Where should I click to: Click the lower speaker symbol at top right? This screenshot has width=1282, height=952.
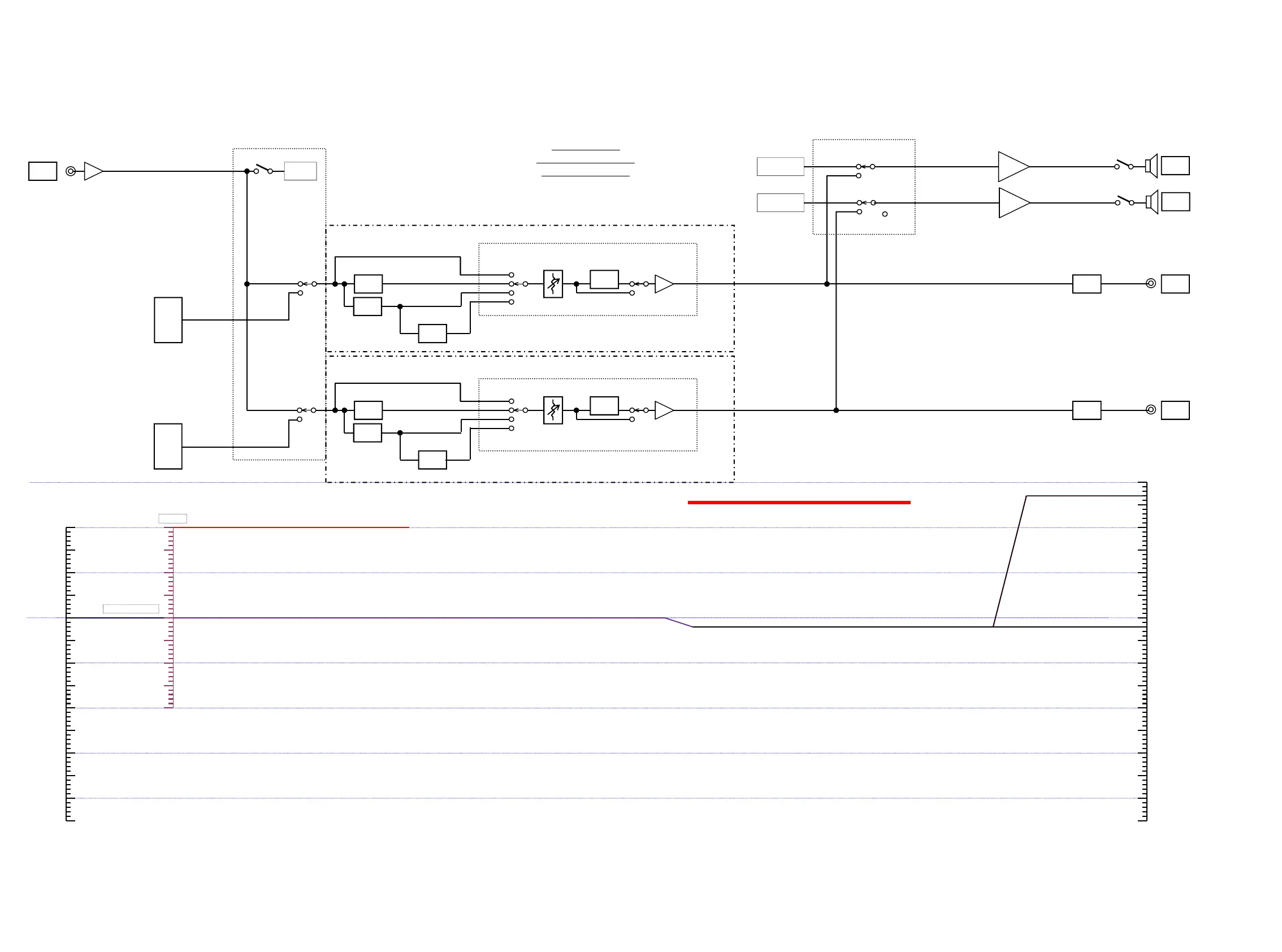tap(1151, 202)
